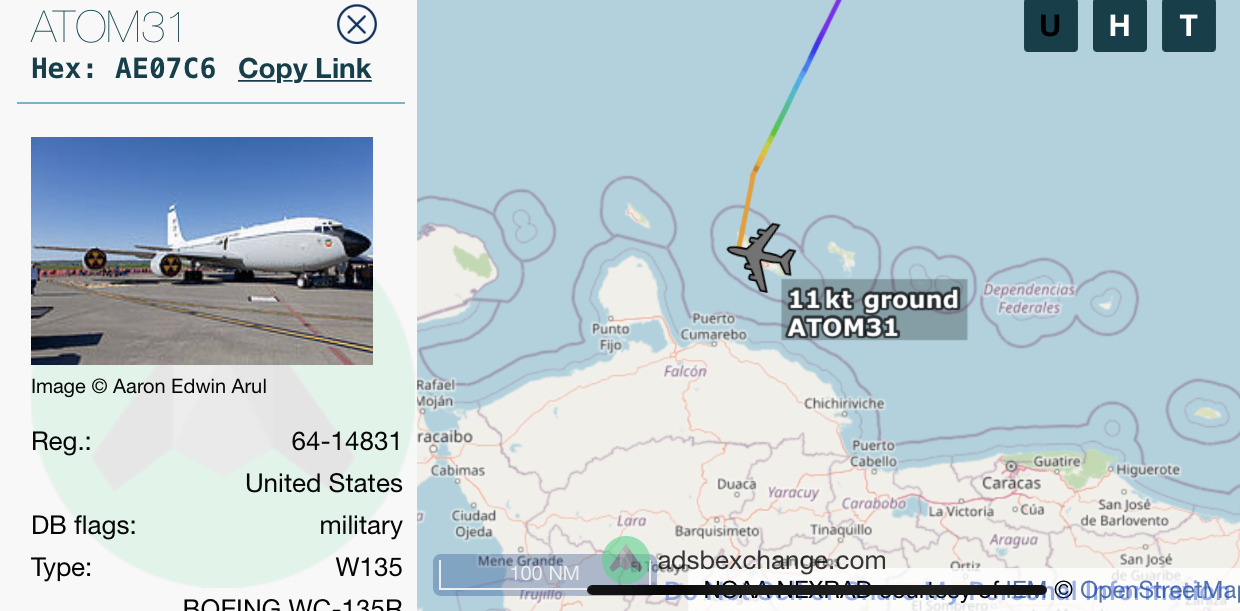Click the Puerto Cabello map label
1240x611 pixels.
click(874, 453)
